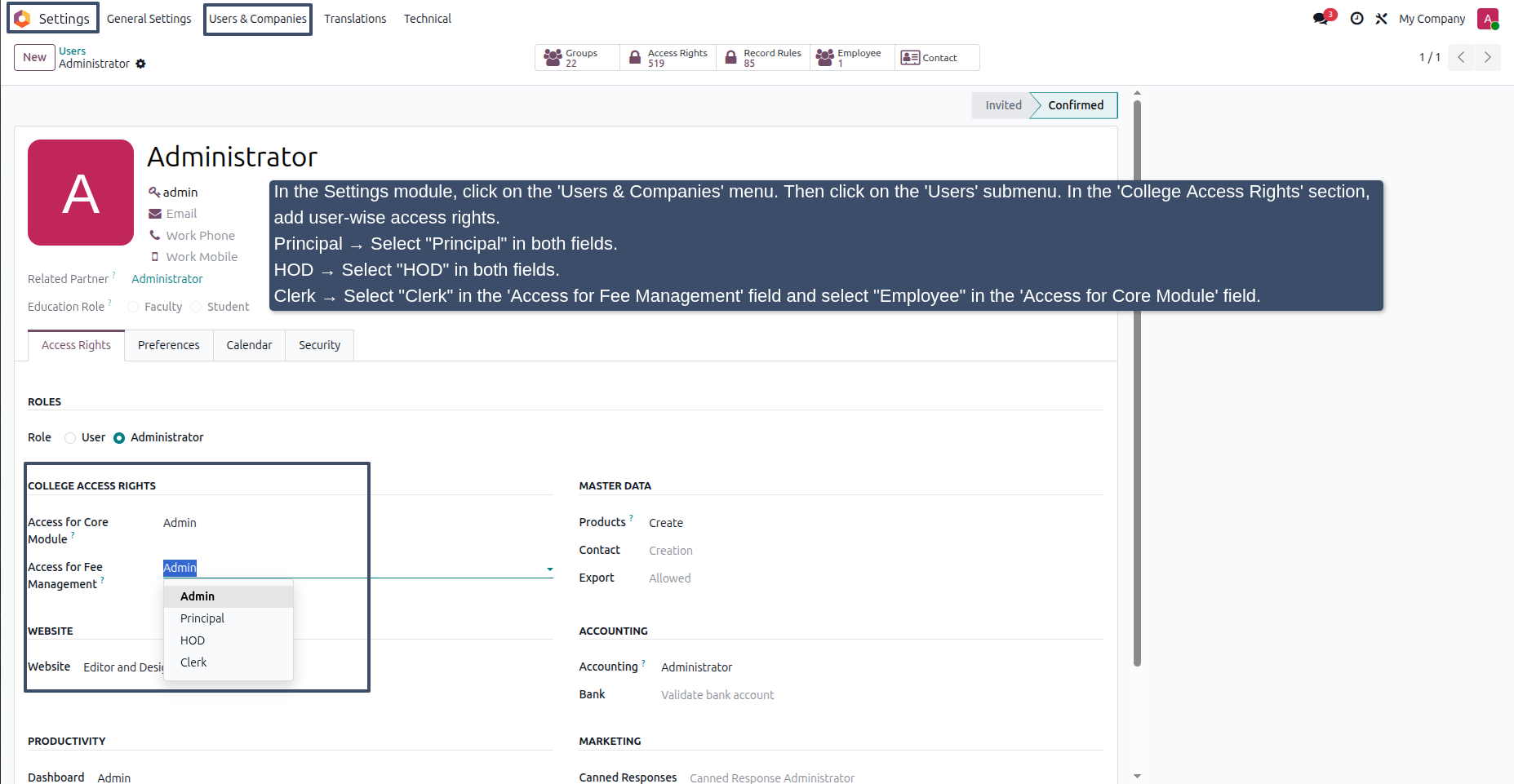The image size is (1514, 784).
Task: Go to the previous record arrow
Action: point(1461,57)
